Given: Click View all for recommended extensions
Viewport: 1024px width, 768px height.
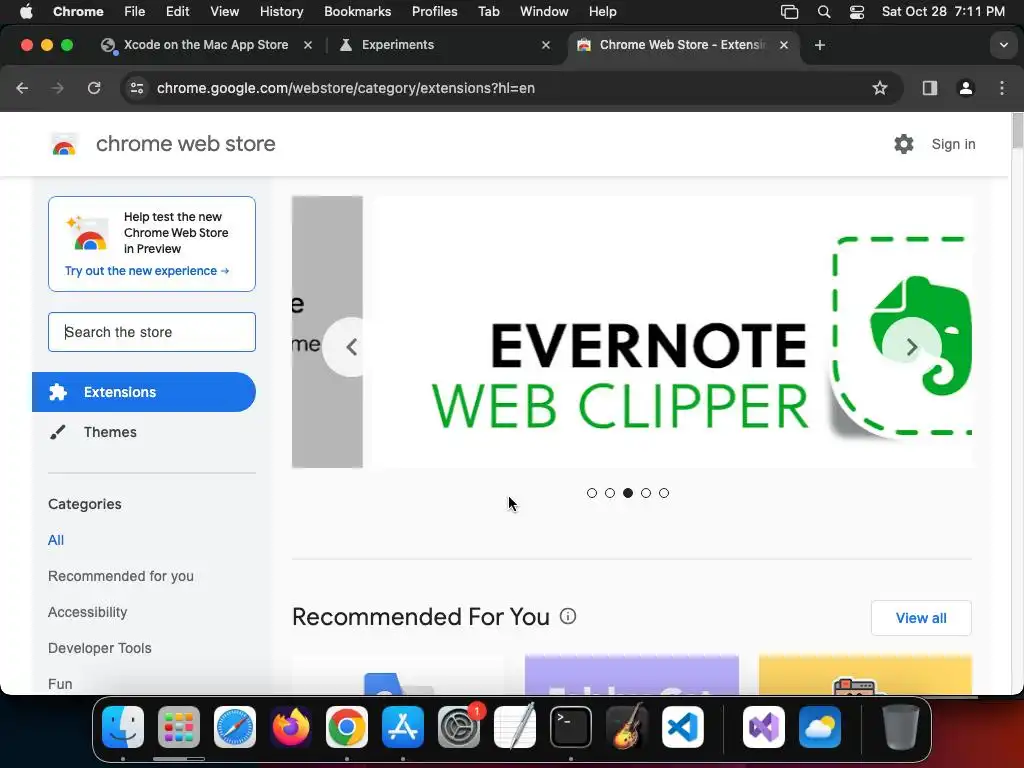Looking at the screenshot, I should pyautogui.click(x=921, y=618).
